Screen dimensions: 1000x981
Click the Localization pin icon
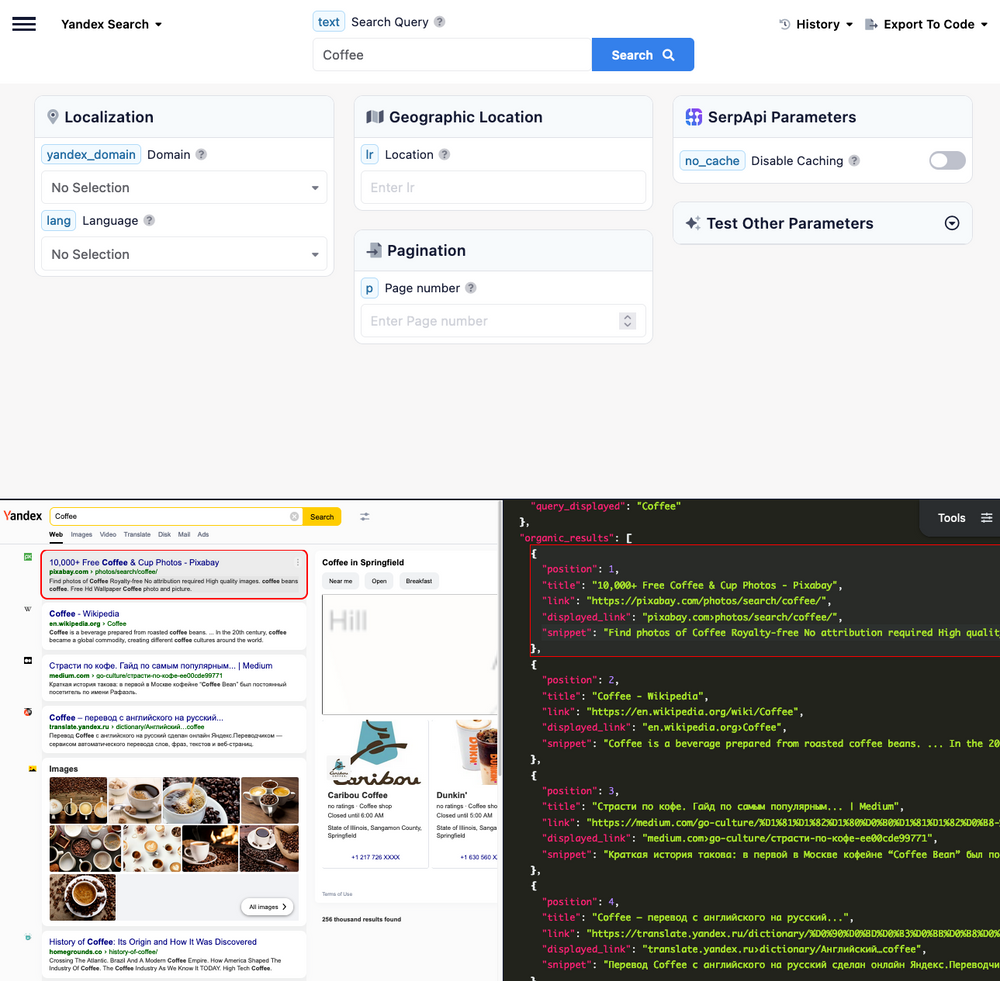[53, 117]
